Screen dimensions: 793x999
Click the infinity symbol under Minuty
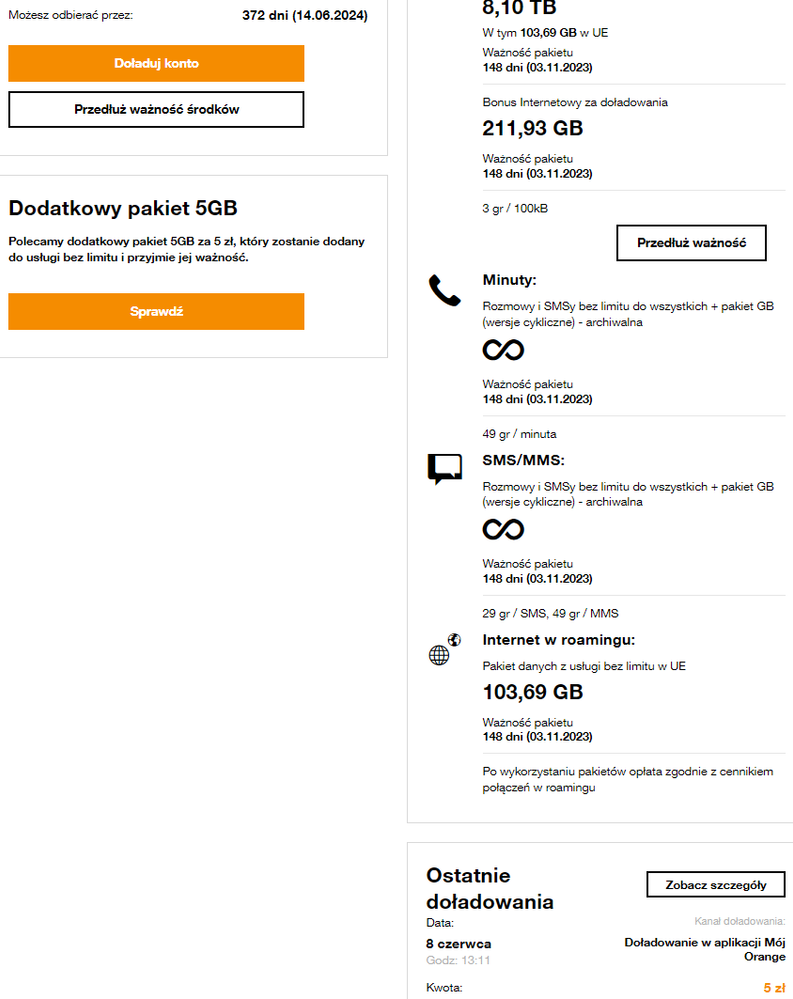(503, 350)
